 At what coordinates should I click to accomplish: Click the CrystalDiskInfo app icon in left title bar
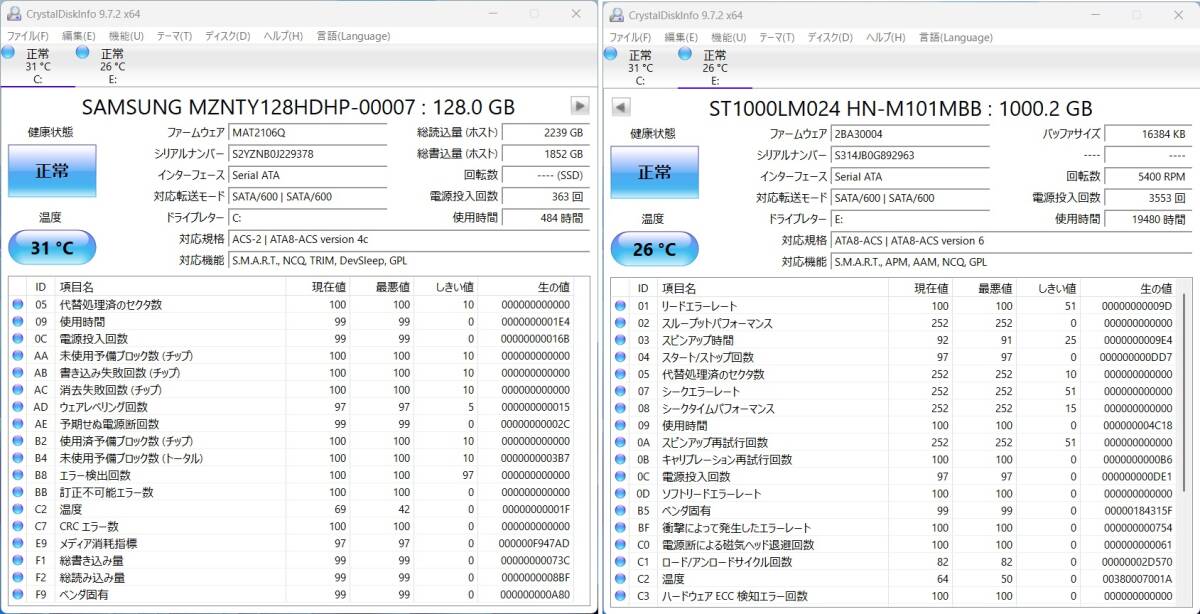(x=13, y=14)
